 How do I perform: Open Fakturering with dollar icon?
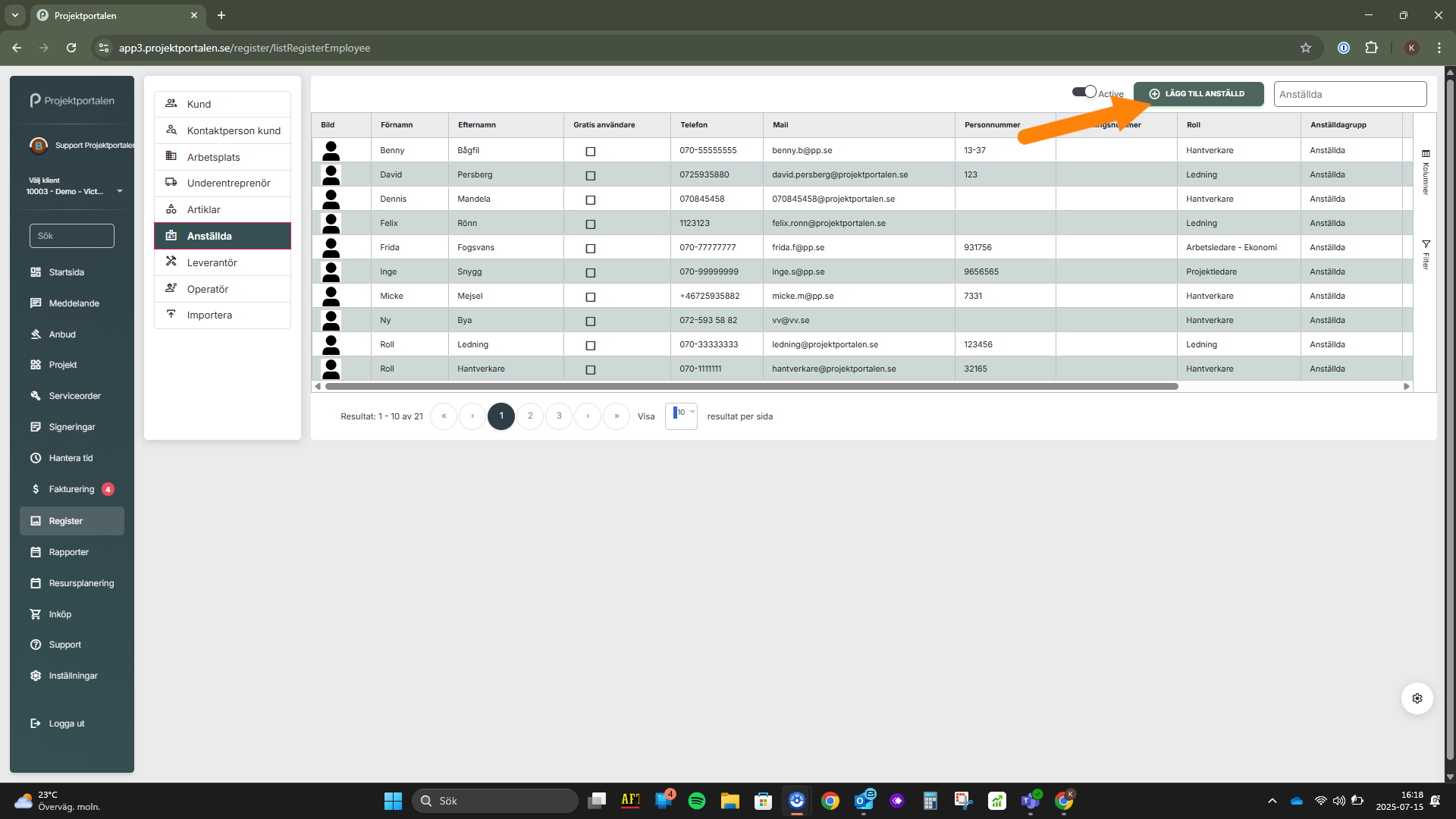36,489
